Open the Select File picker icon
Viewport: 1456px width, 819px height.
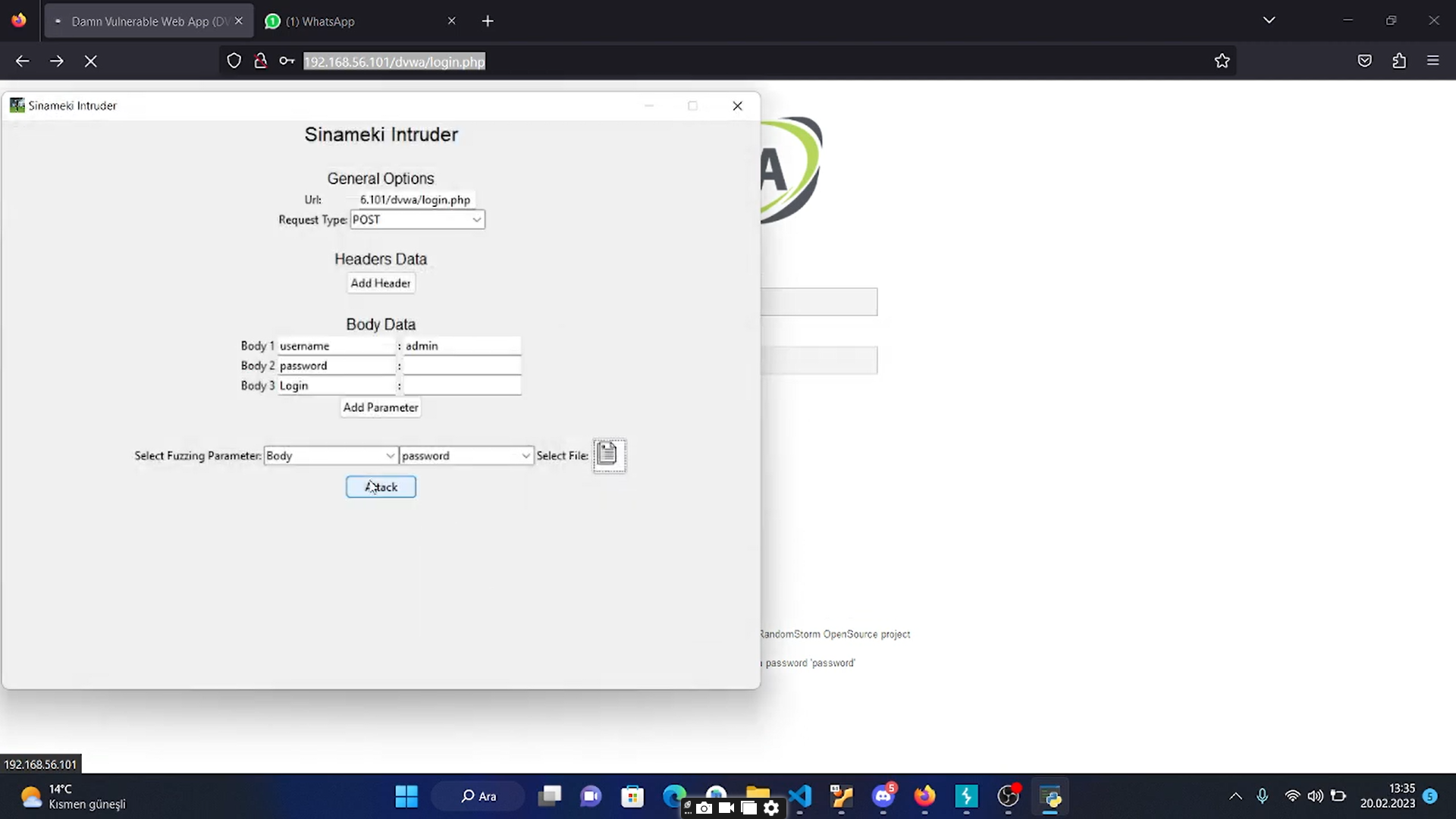click(x=609, y=455)
